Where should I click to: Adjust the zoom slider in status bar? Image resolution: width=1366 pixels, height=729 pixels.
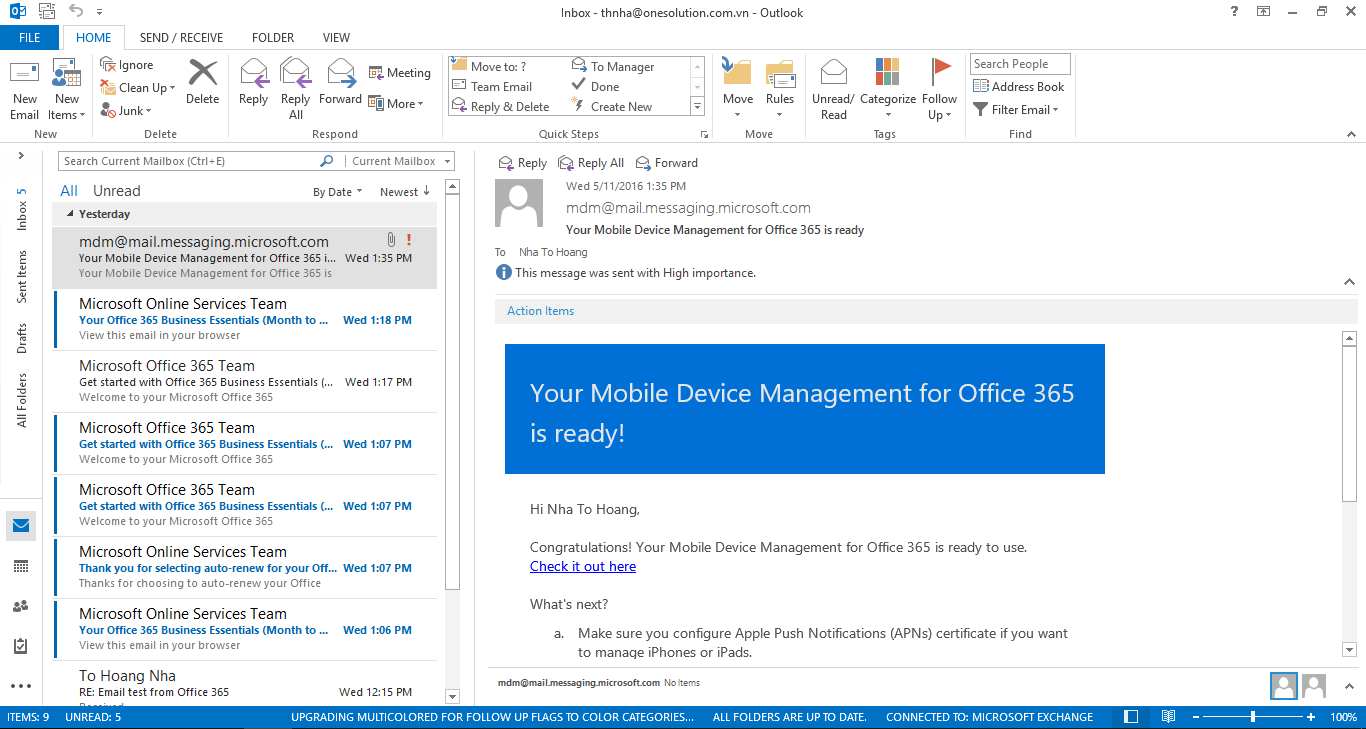click(1253, 717)
